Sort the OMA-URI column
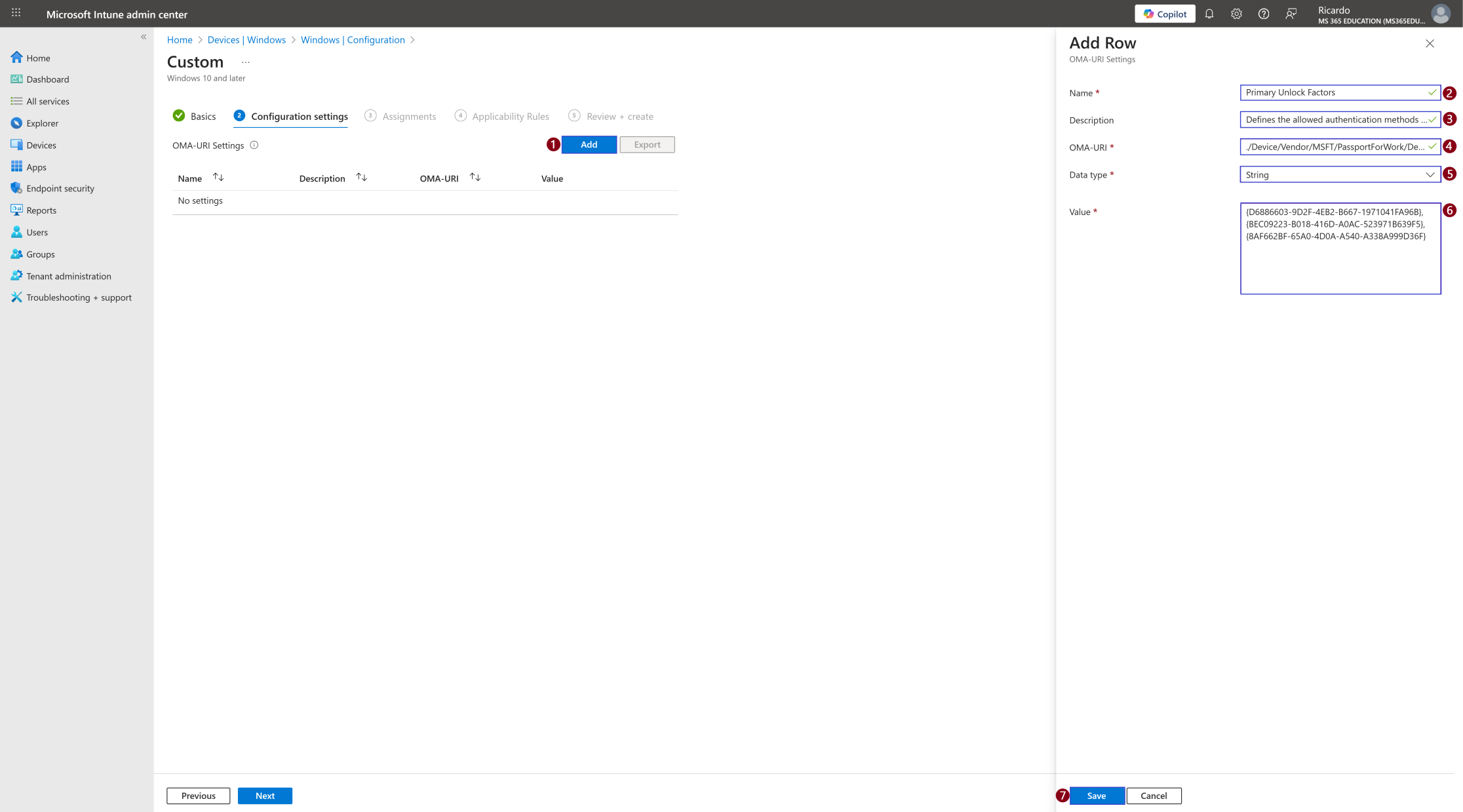Screen dimensions: 1463x812 (475, 178)
